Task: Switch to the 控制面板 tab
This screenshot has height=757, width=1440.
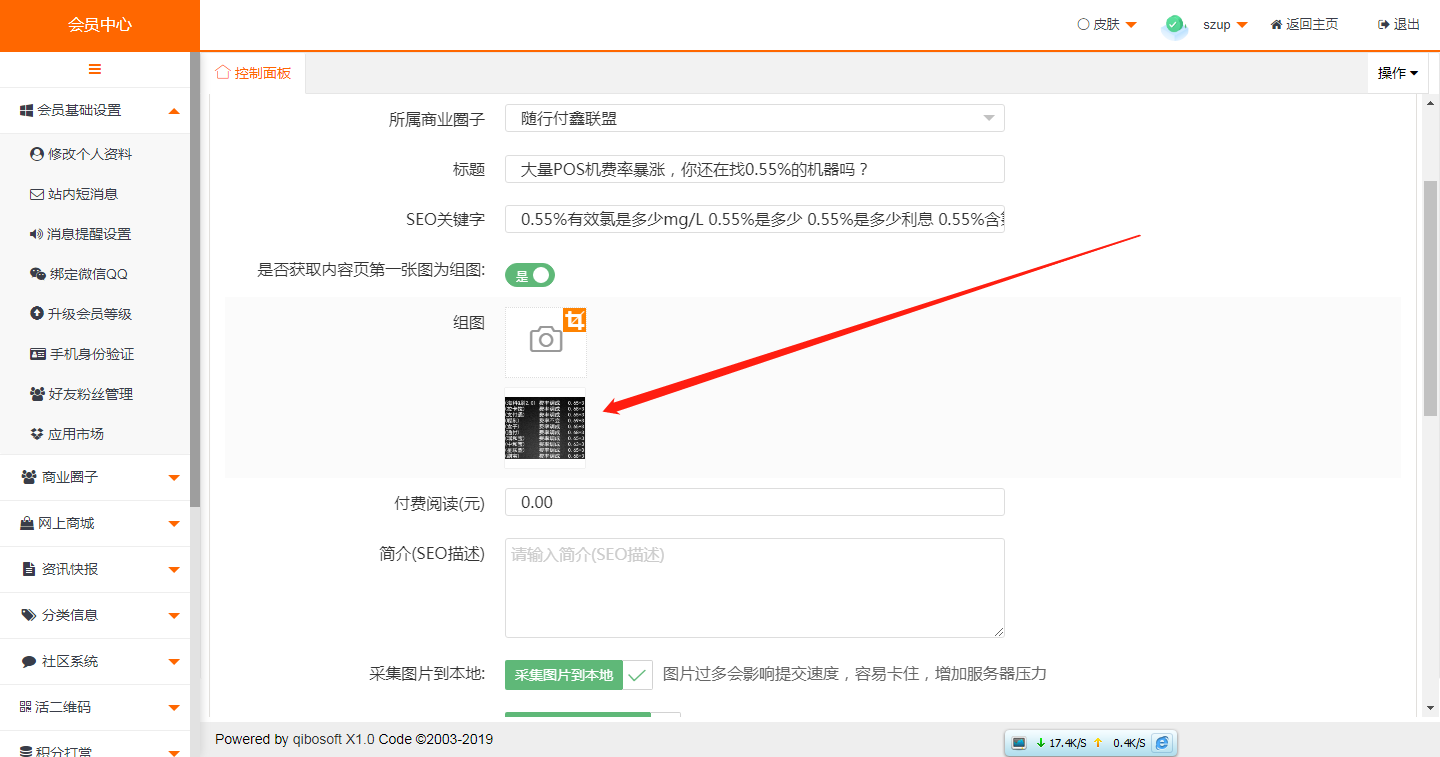Action: [x=254, y=73]
